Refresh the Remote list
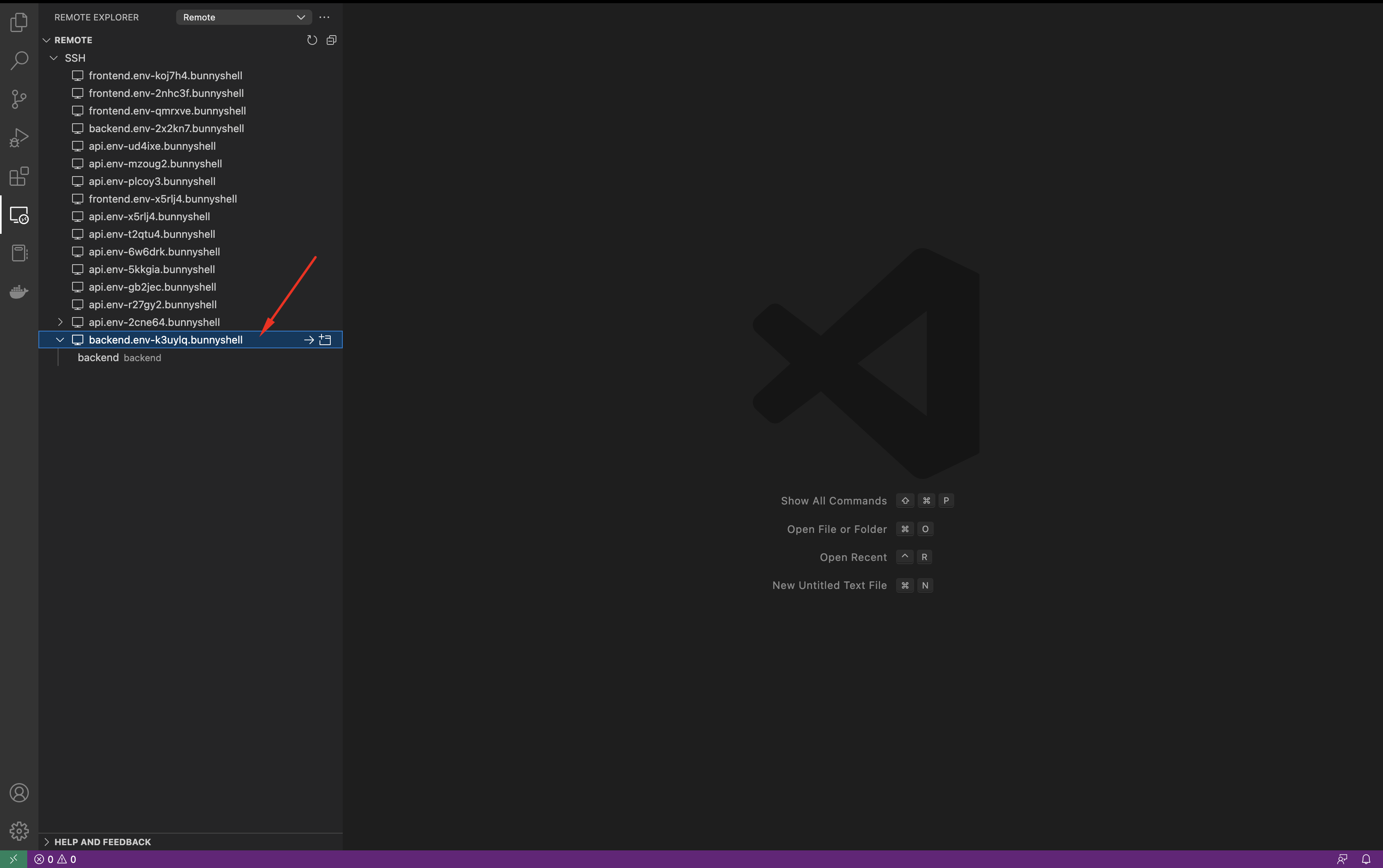The image size is (1383, 868). pyautogui.click(x=312, y=40)
